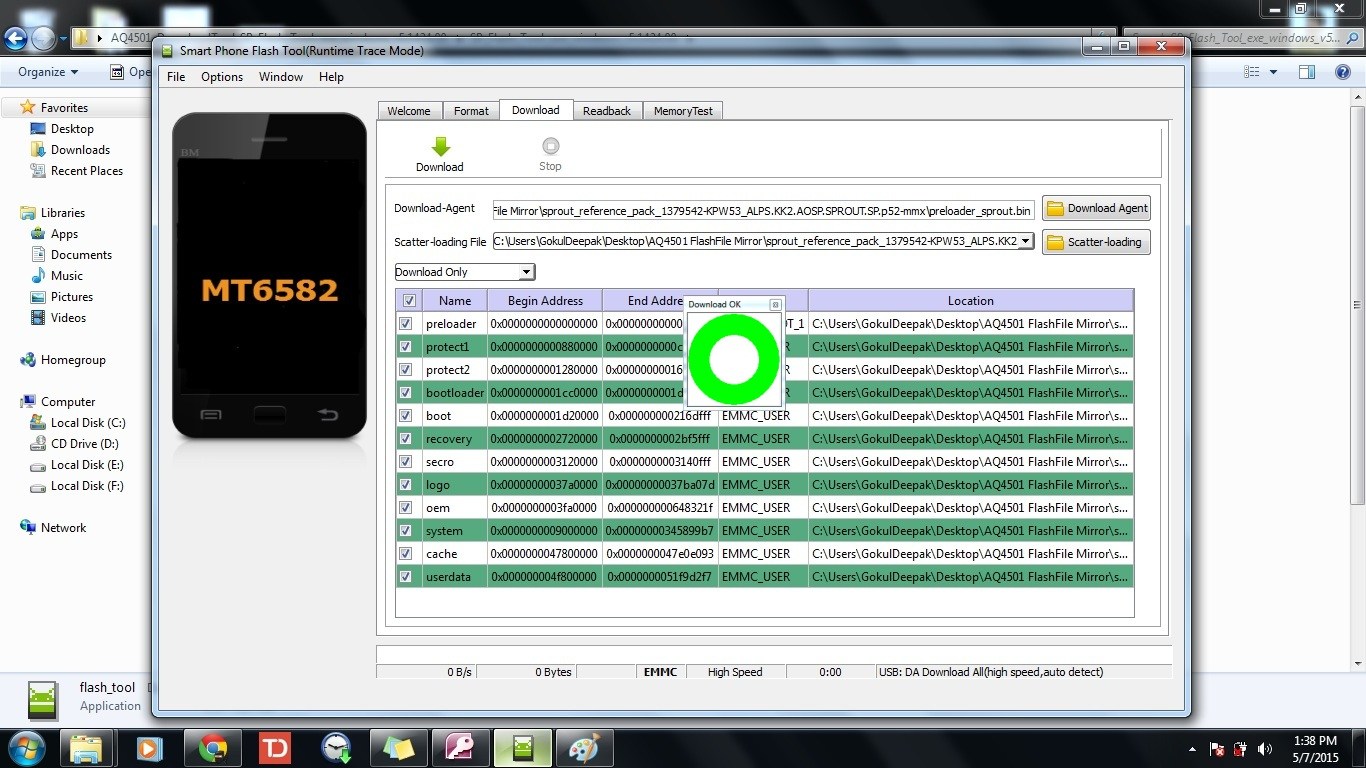
Task: Click the Begin Address column header
Action: (545, 300)
